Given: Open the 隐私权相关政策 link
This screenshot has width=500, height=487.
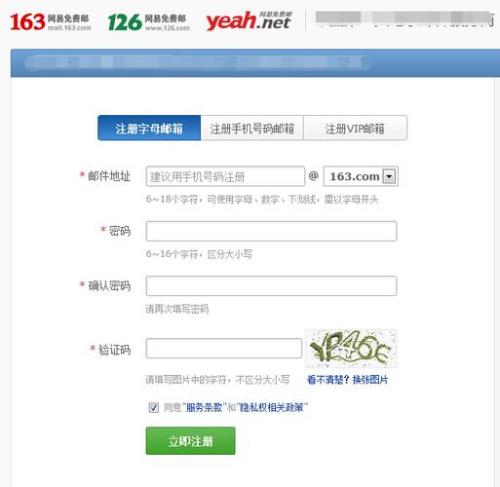Looking at the screenshot, I should (272, 407).
